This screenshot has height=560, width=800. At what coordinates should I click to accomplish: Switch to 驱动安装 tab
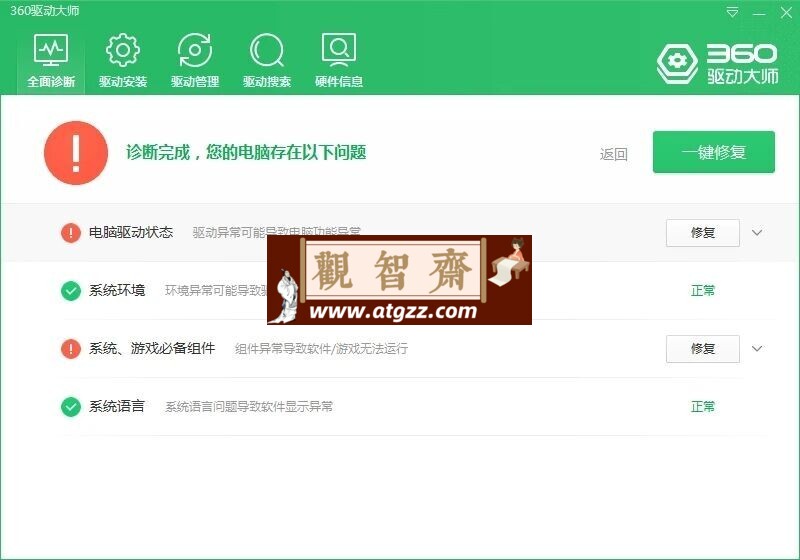point(123,60)
